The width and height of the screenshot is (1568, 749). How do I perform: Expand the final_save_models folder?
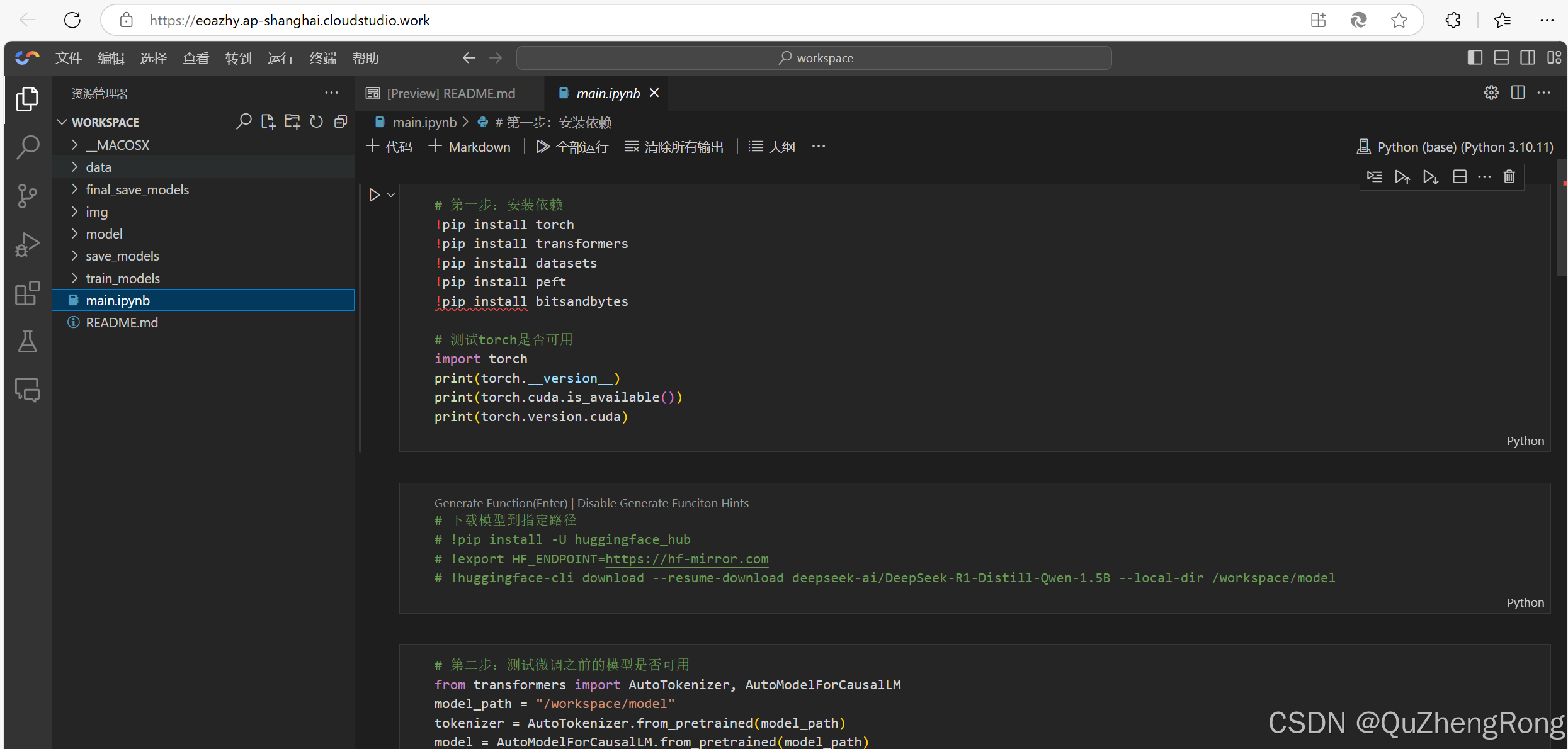(x=137, y=189)
